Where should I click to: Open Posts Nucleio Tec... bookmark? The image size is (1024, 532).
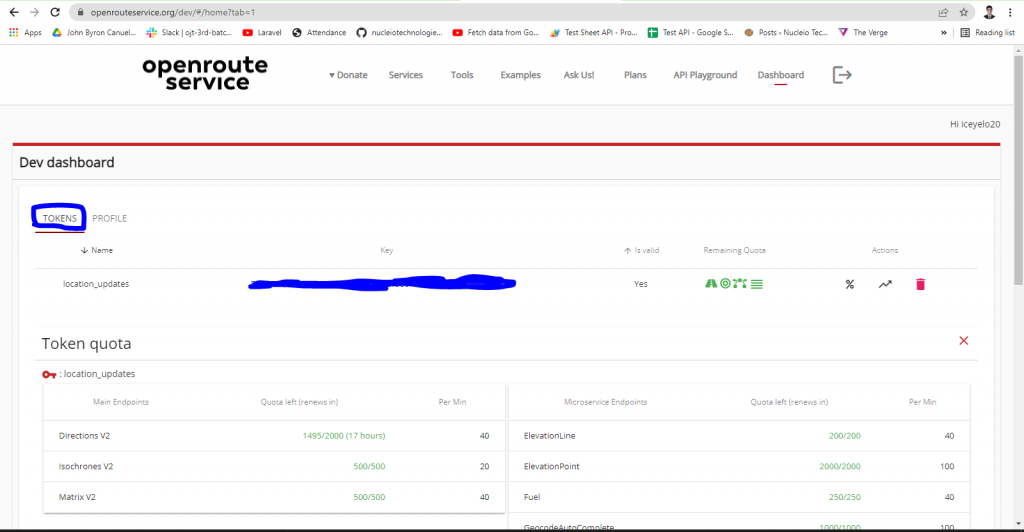[x=786, y=33]
